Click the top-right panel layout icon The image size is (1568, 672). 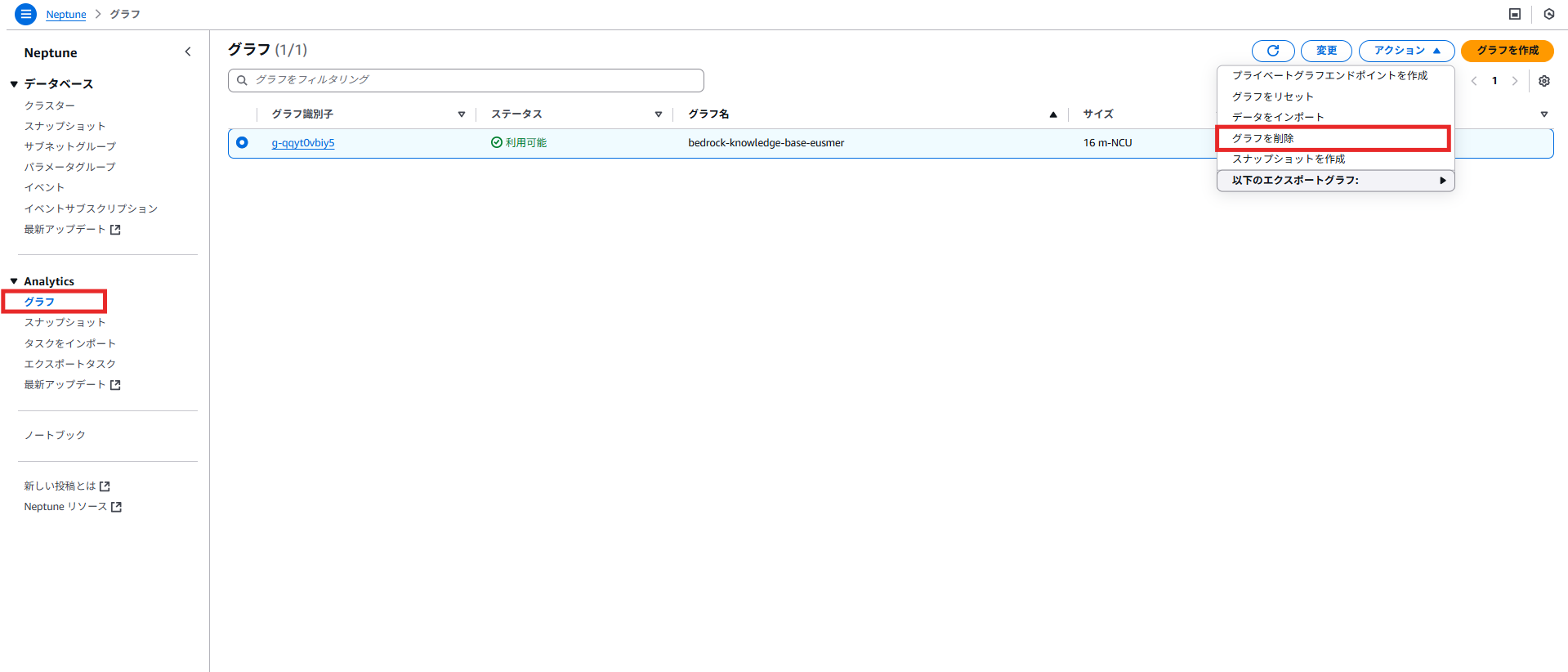point(1514,14)
